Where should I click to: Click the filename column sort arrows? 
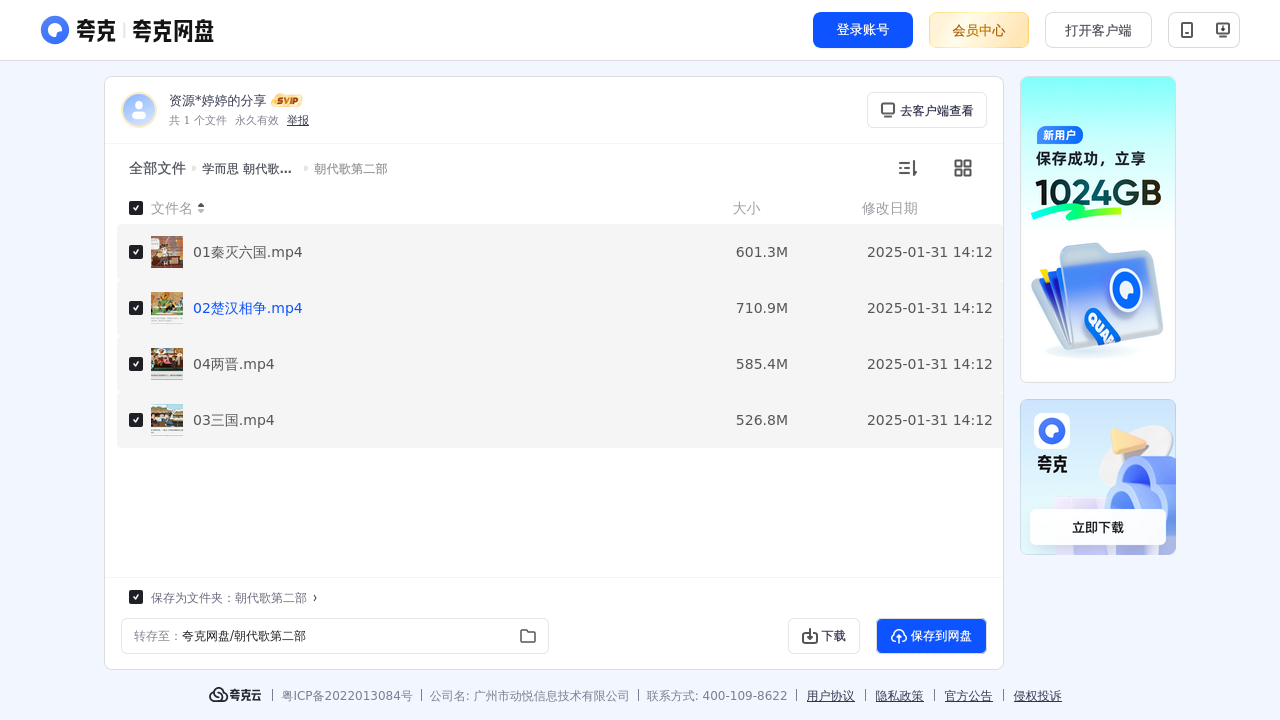point(201,208)
